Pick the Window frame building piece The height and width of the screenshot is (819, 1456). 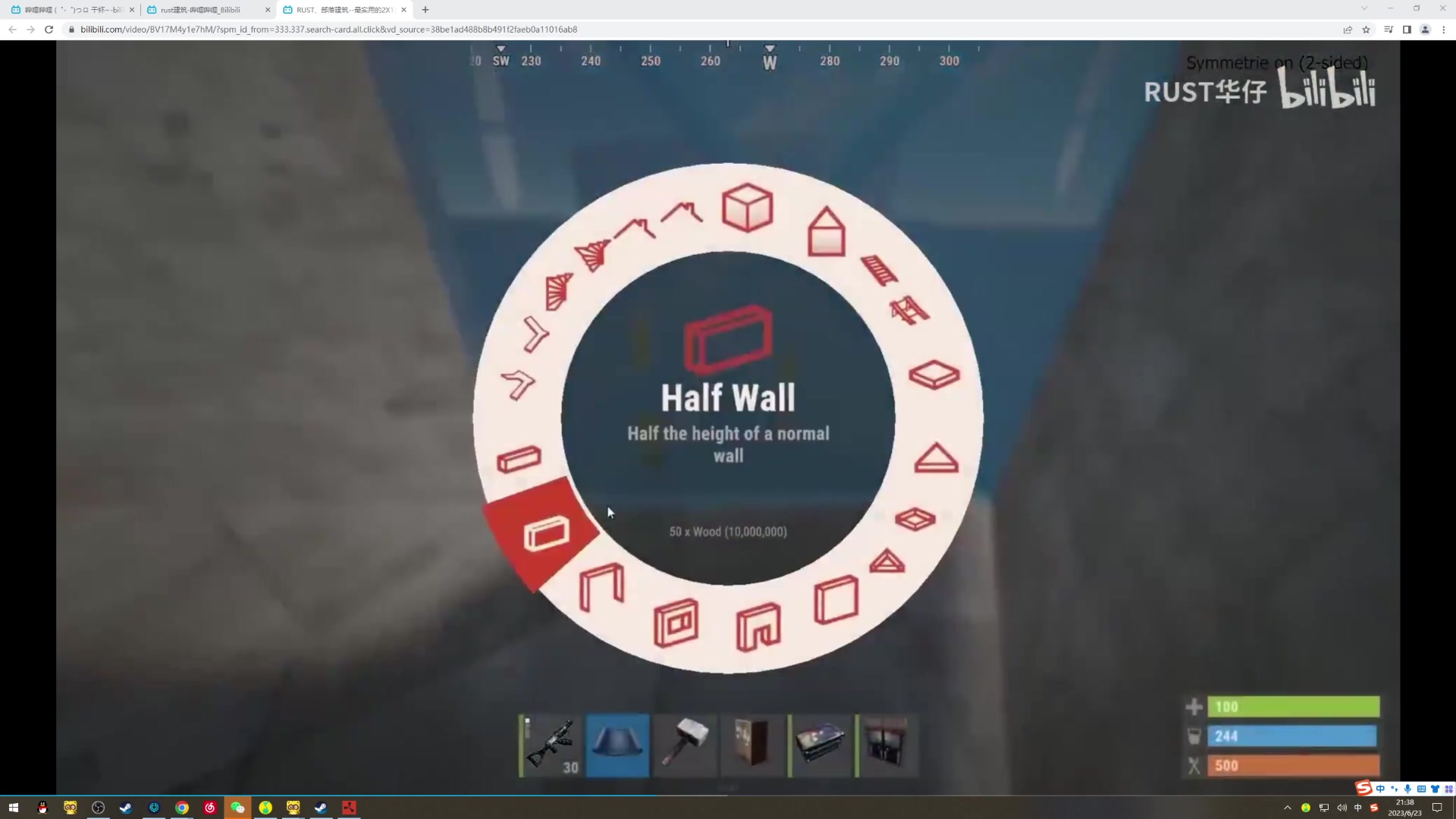[676, 622]
